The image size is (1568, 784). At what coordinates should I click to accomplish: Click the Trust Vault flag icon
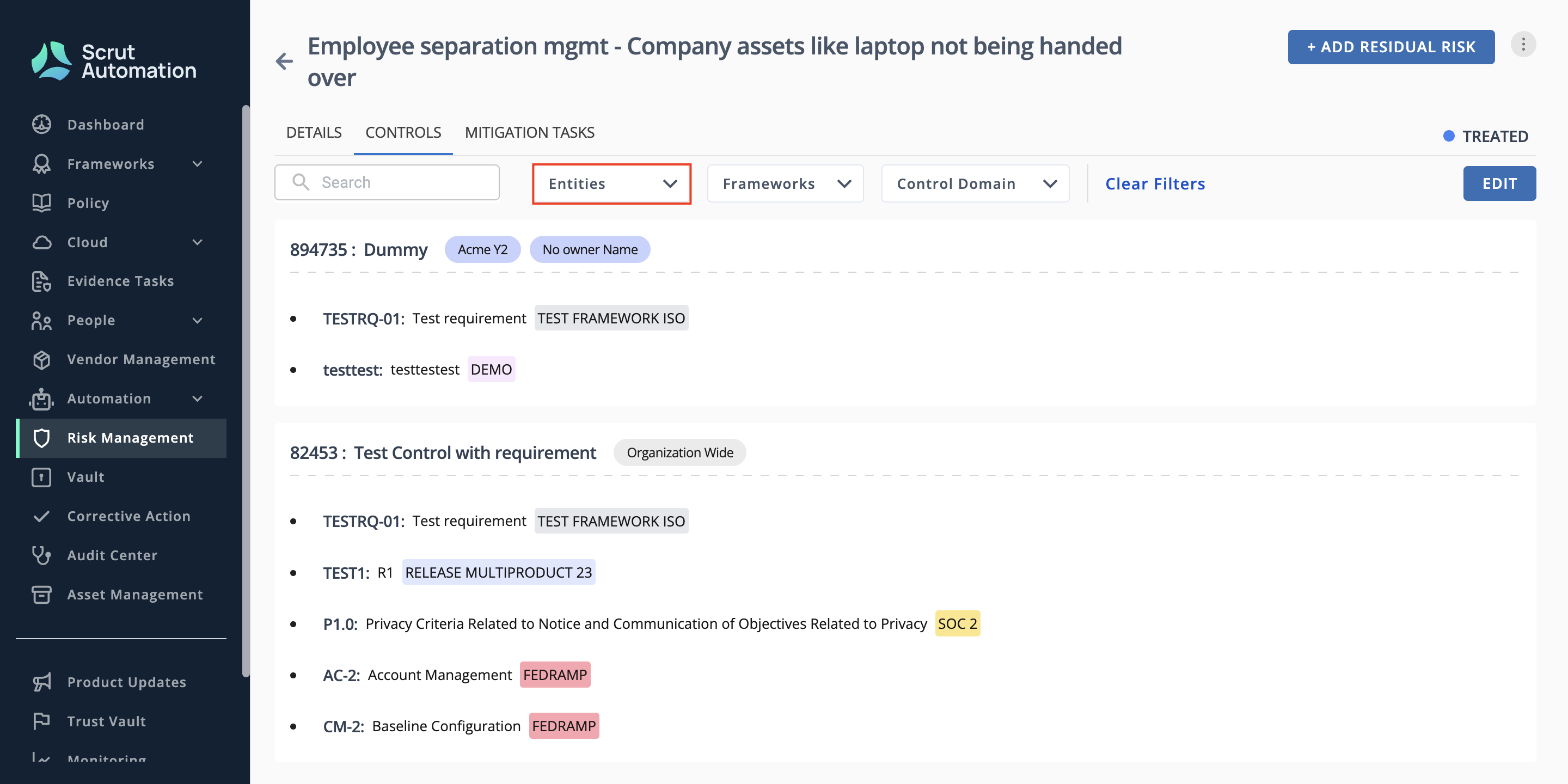pyautogui.click(x=41, y=721)
